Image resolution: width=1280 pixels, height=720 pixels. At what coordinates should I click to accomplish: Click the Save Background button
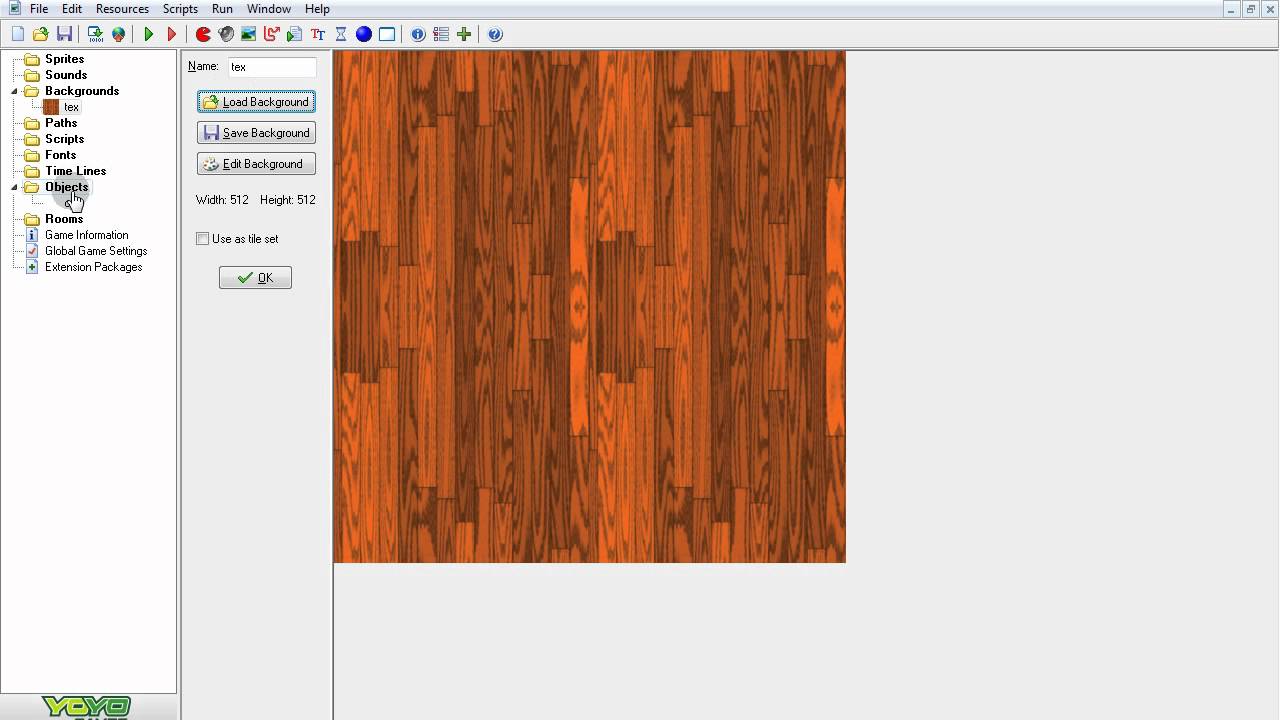(x=256, y=133)
